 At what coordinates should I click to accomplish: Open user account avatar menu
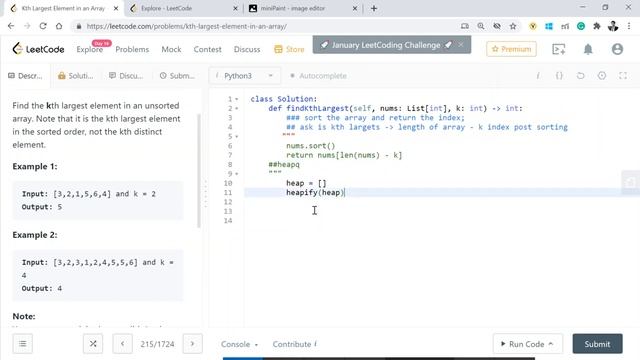click(617, 49)
